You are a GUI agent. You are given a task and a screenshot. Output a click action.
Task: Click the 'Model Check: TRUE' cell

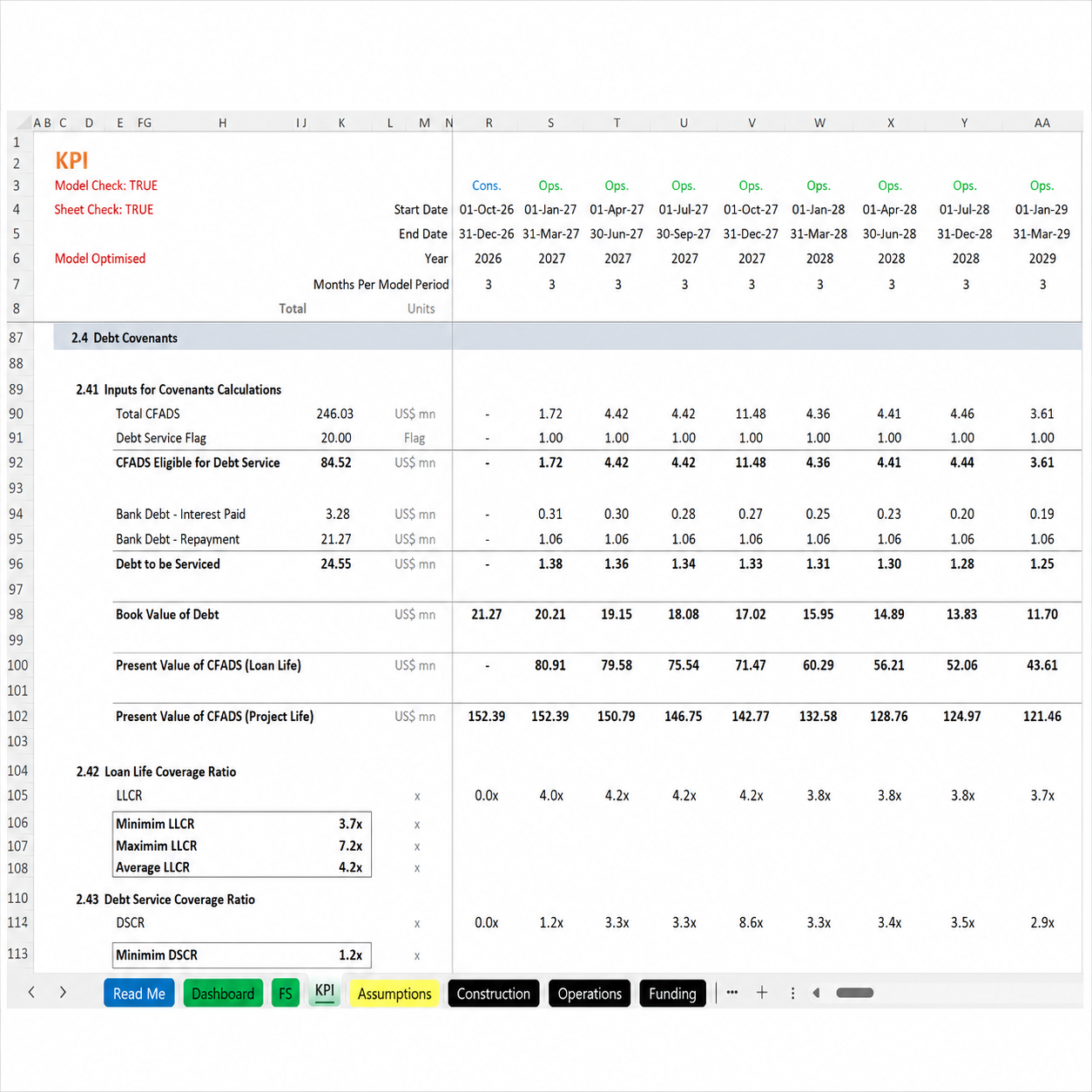coord(106,185)
